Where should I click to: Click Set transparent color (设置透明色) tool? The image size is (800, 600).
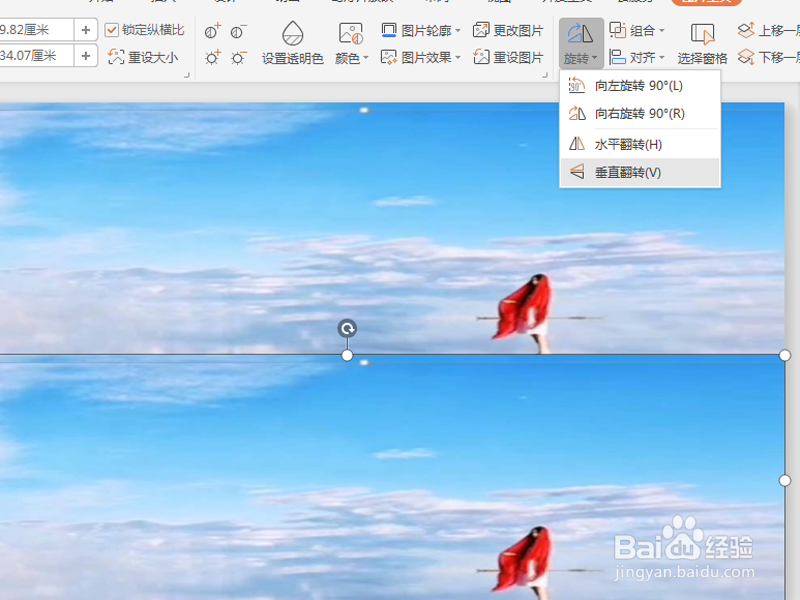[292, 44]
